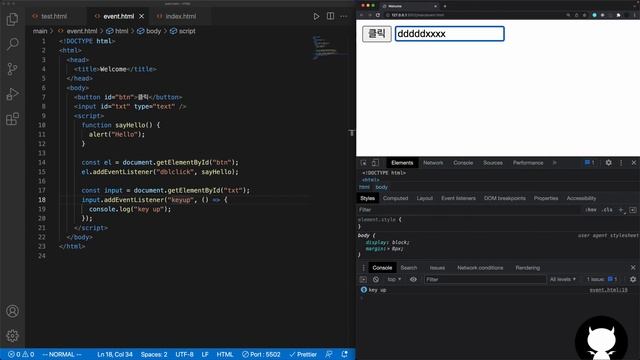Close the event.html editor tab
The image size is (640, 360).
click(x=142, y=16)
